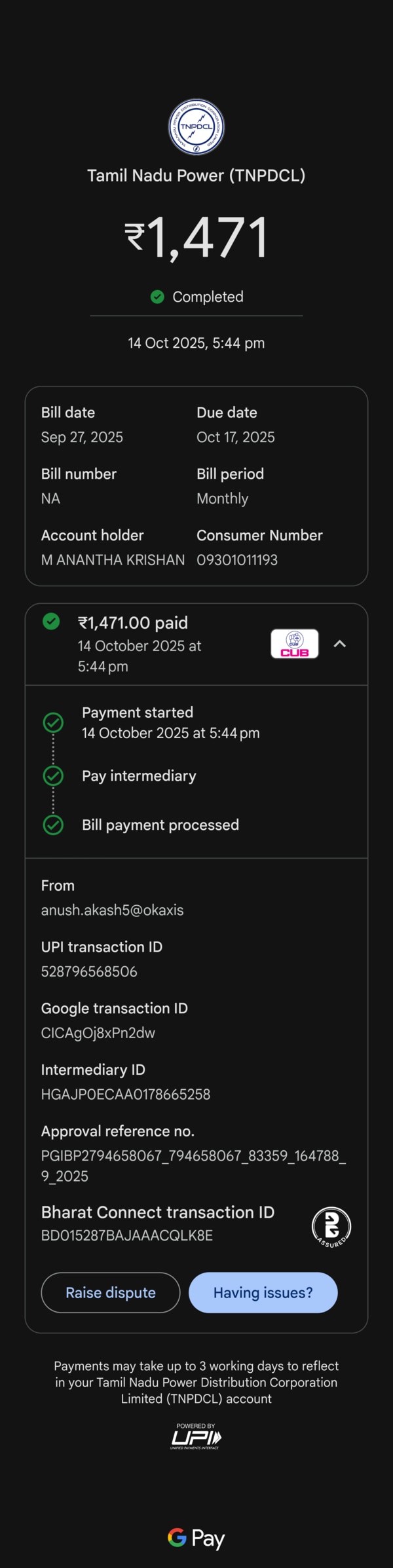Click the Approval reference number text
This screenshot has height=1568, width=393.
[x=193, y=1166]
